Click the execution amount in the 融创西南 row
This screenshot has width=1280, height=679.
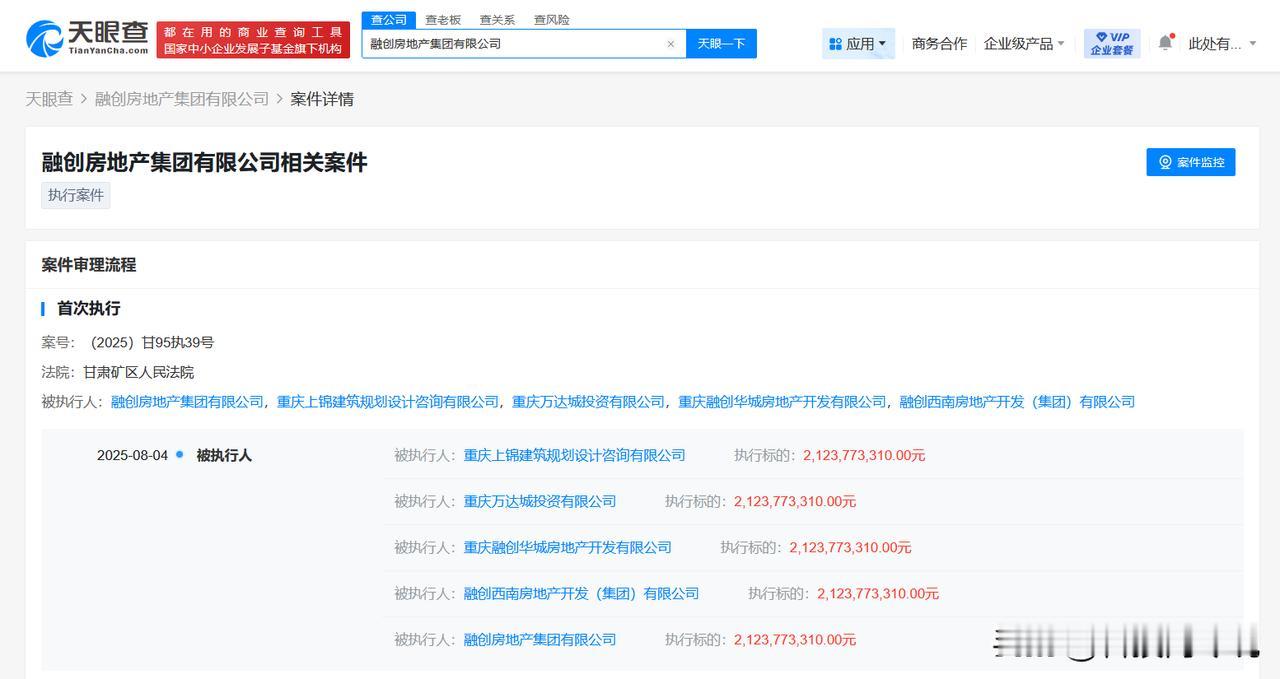[x=878, y=593]
